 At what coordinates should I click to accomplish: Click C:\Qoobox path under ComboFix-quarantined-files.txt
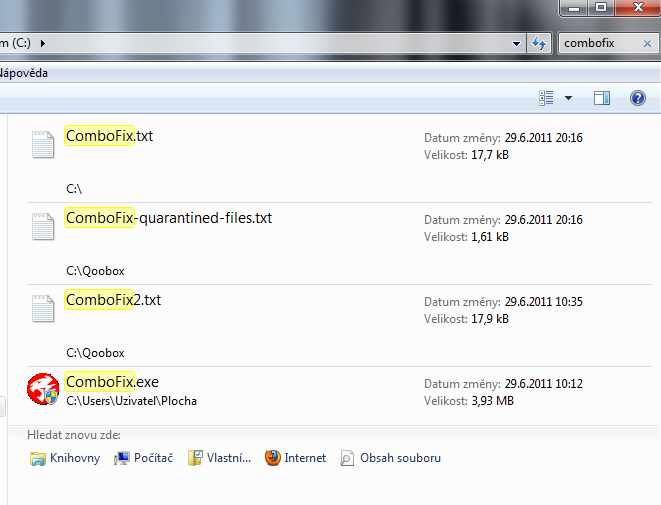pos(95,271)
